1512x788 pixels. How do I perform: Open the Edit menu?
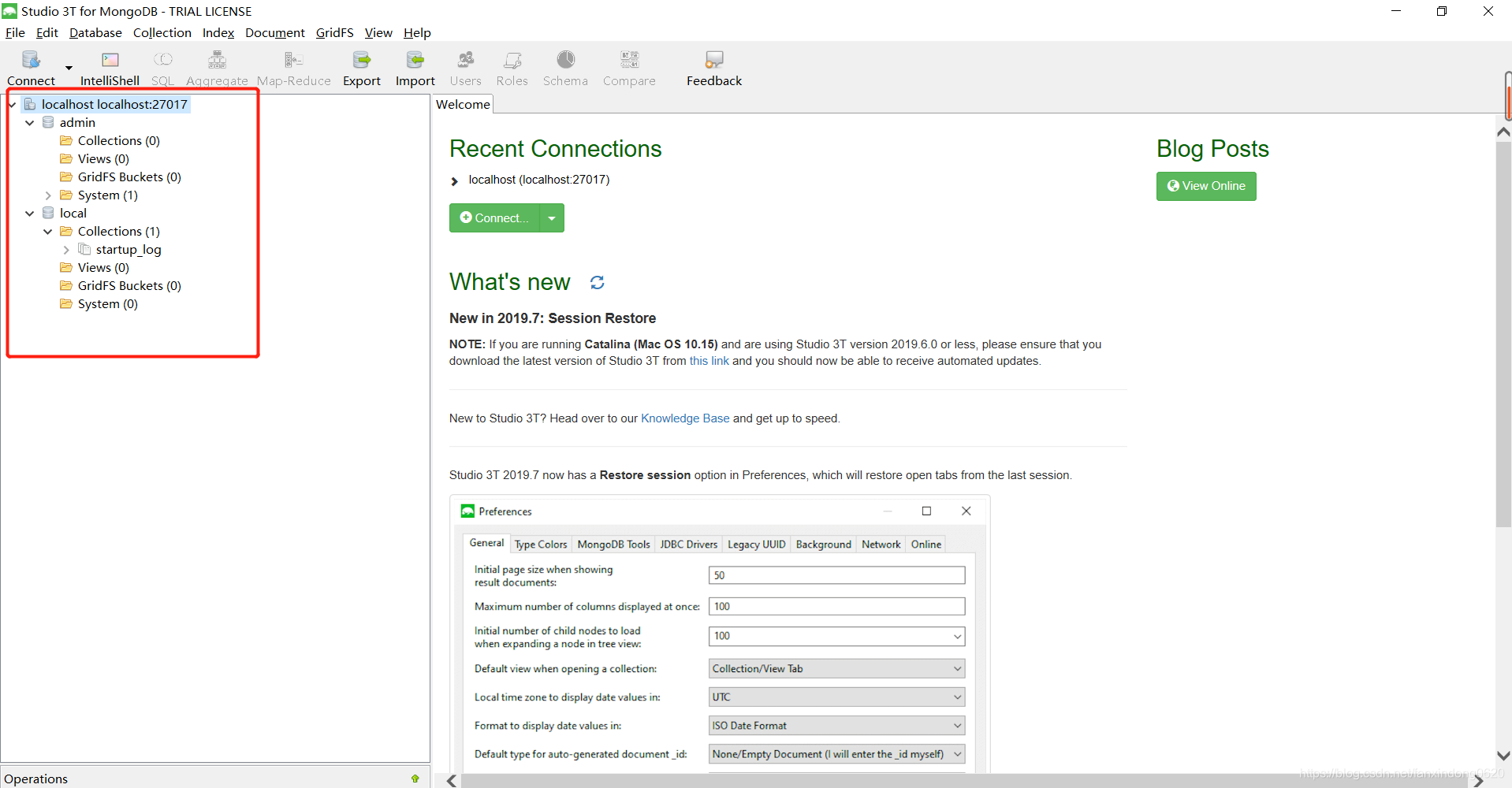pyautogui.click(x=47, y=32)
